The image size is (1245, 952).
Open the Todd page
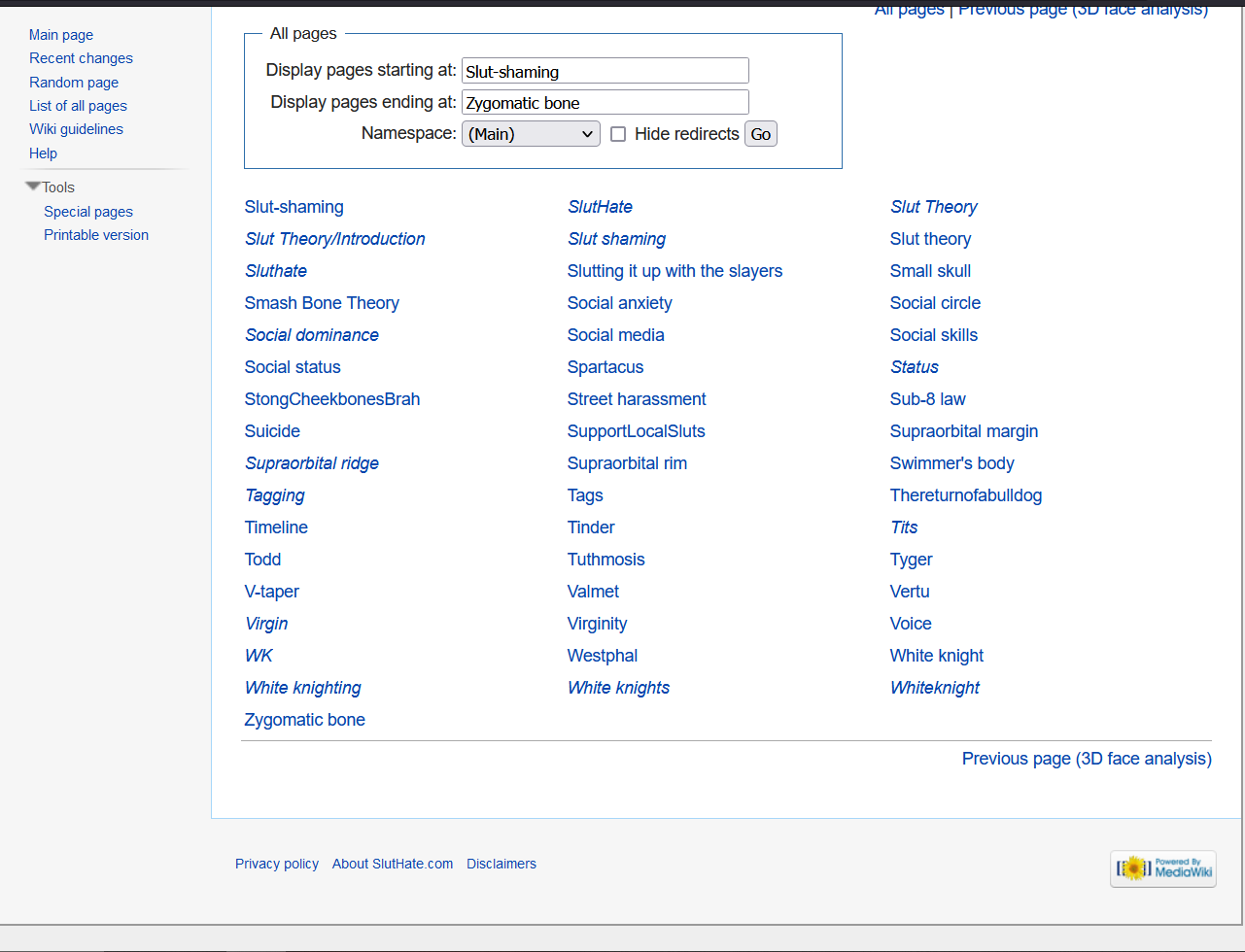262,560
